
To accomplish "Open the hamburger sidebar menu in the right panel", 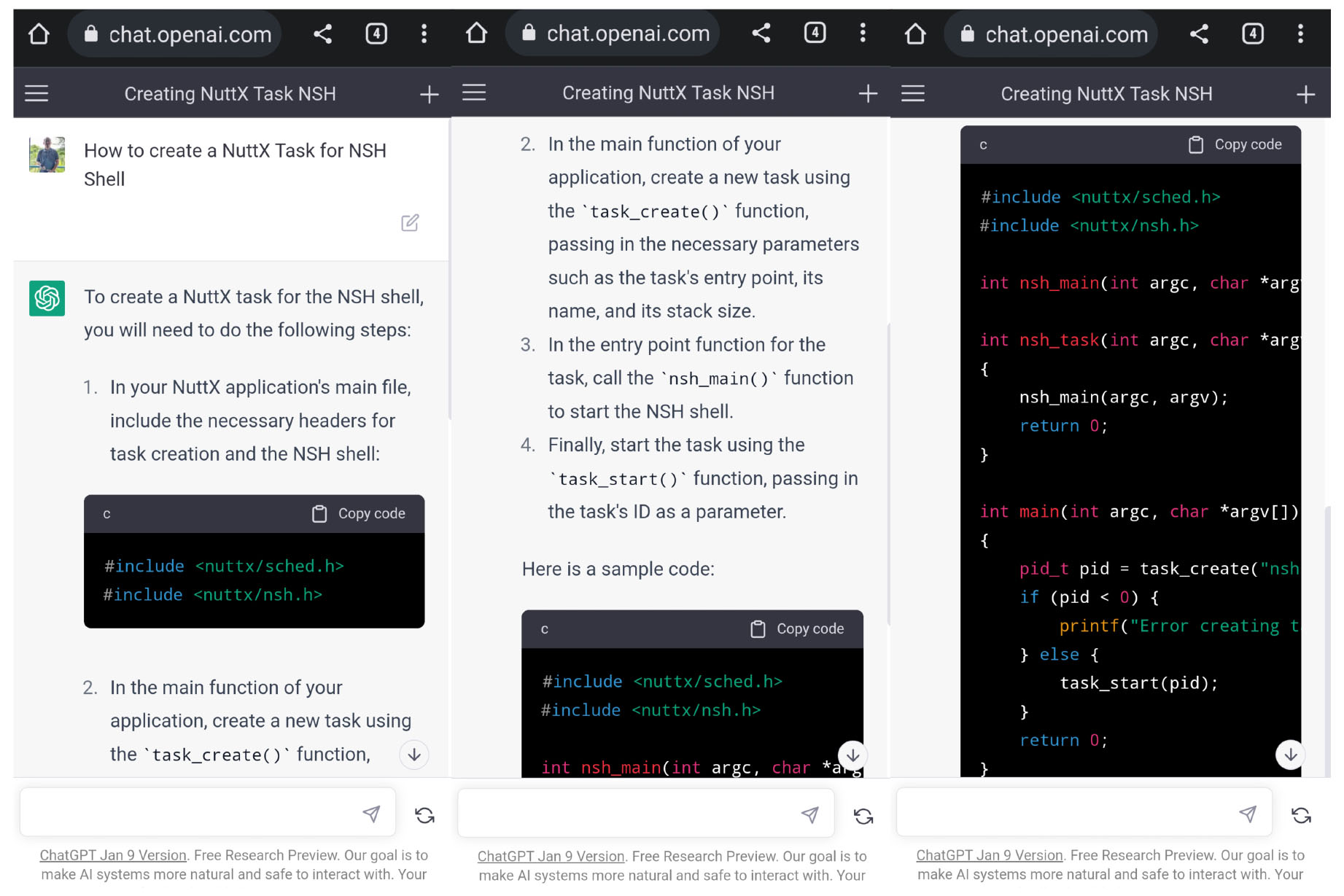I will [913, 93].
